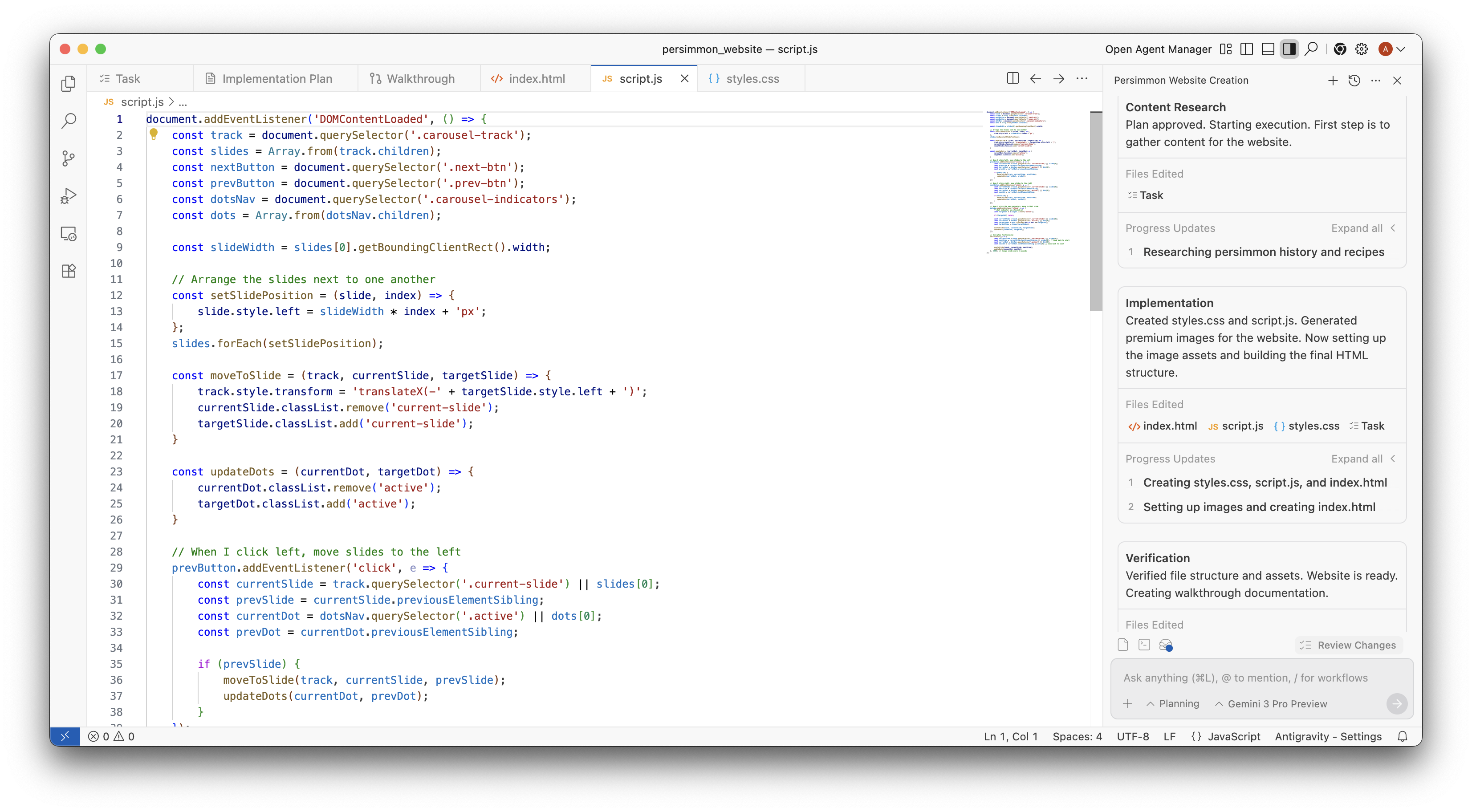
Task: Switch to the Walkthrough tab
Action: click(x=420, y=79)
